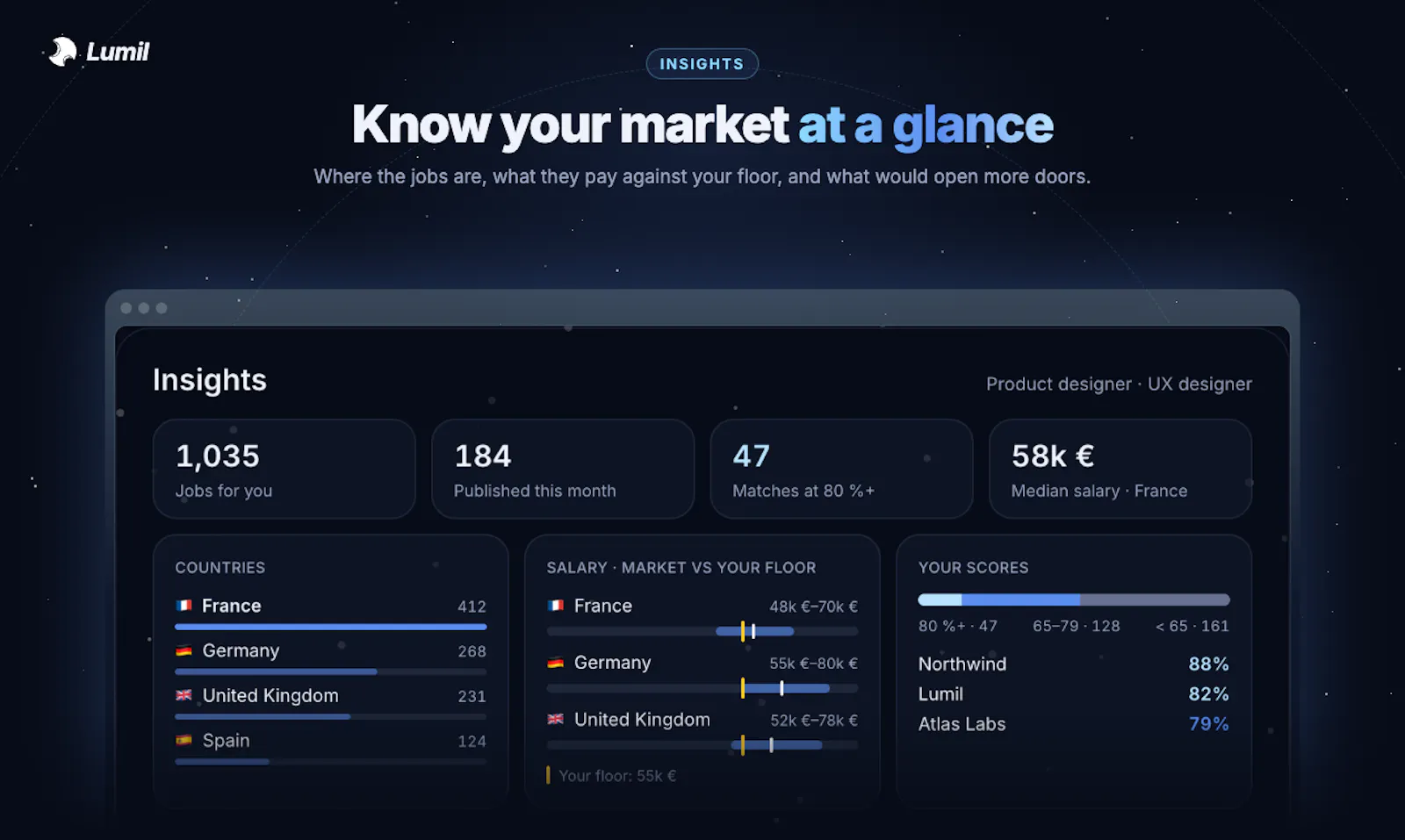
Task: Click the "< 65 · 161" legend label
Action: 1192,626
